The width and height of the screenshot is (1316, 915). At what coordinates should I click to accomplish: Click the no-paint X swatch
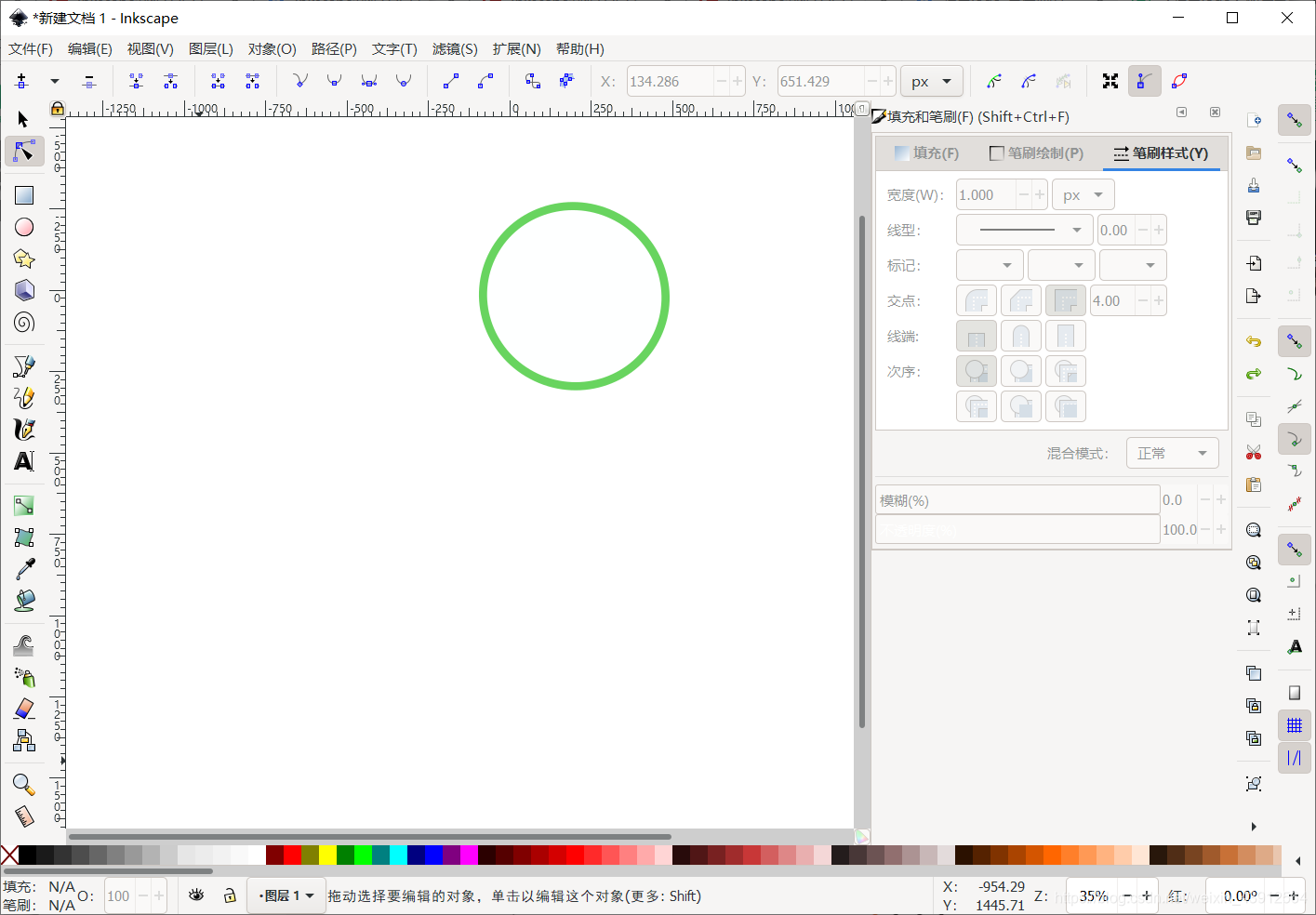[9, 855]
